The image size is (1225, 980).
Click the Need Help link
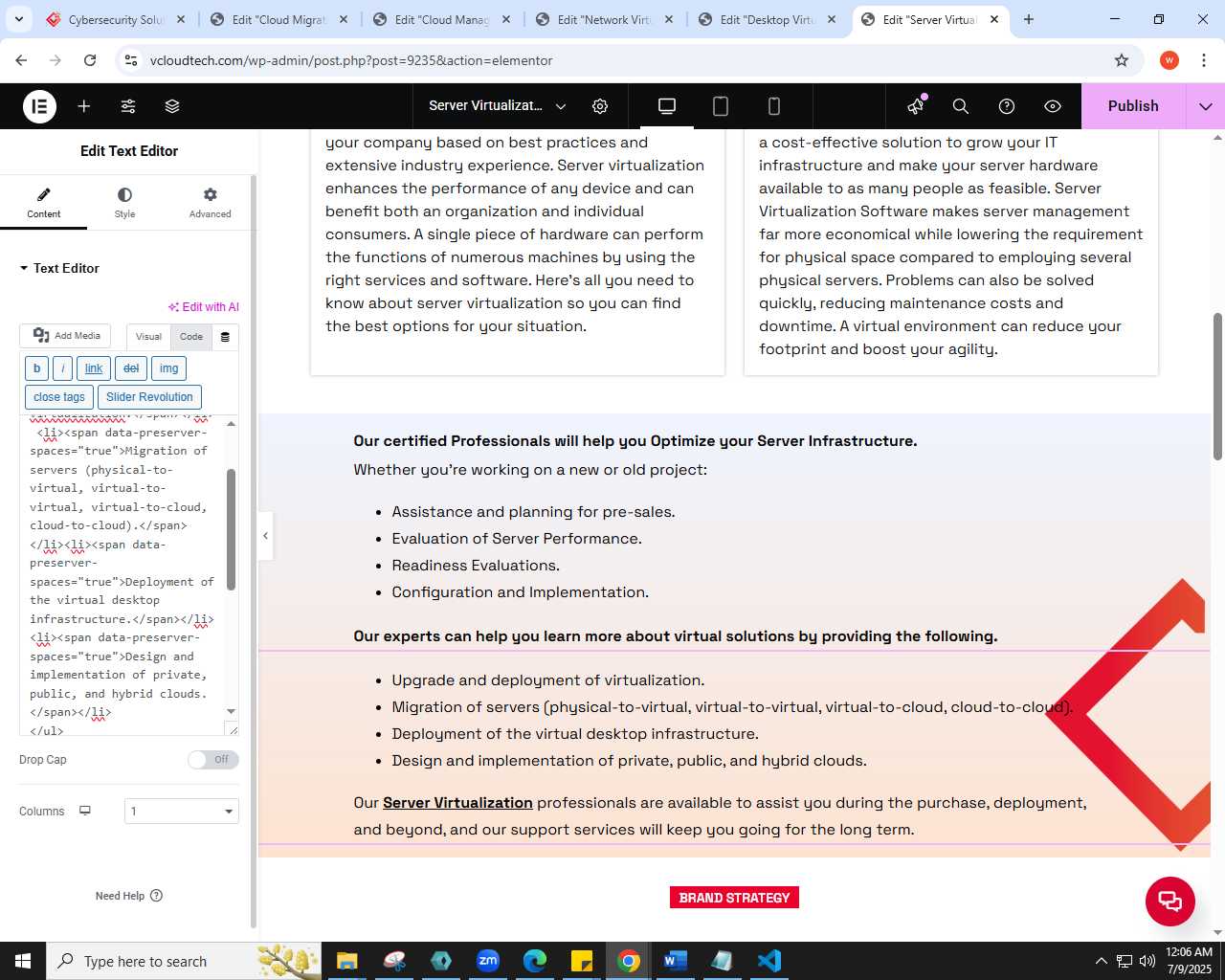129,896
